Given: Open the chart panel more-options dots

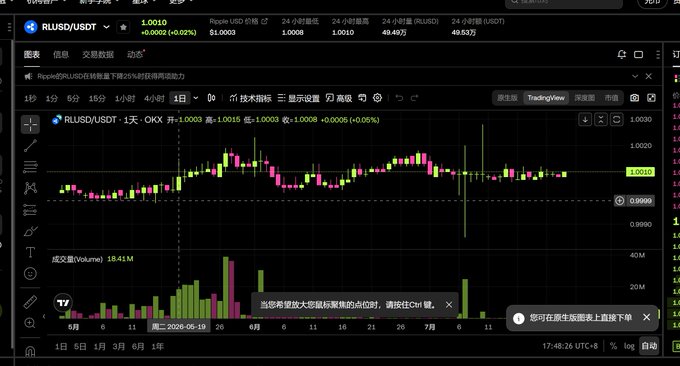Looking at the screenshot, I should (x=658, y=54).
